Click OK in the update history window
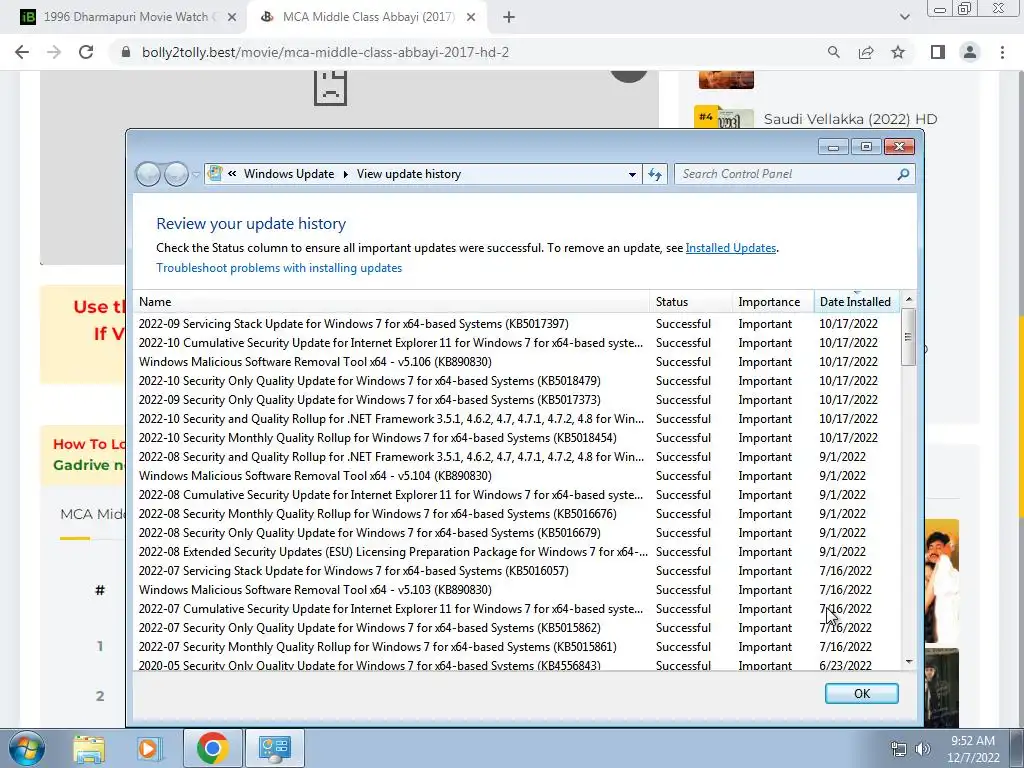Viewport: 1024px width, 768px height. point(861,694)
